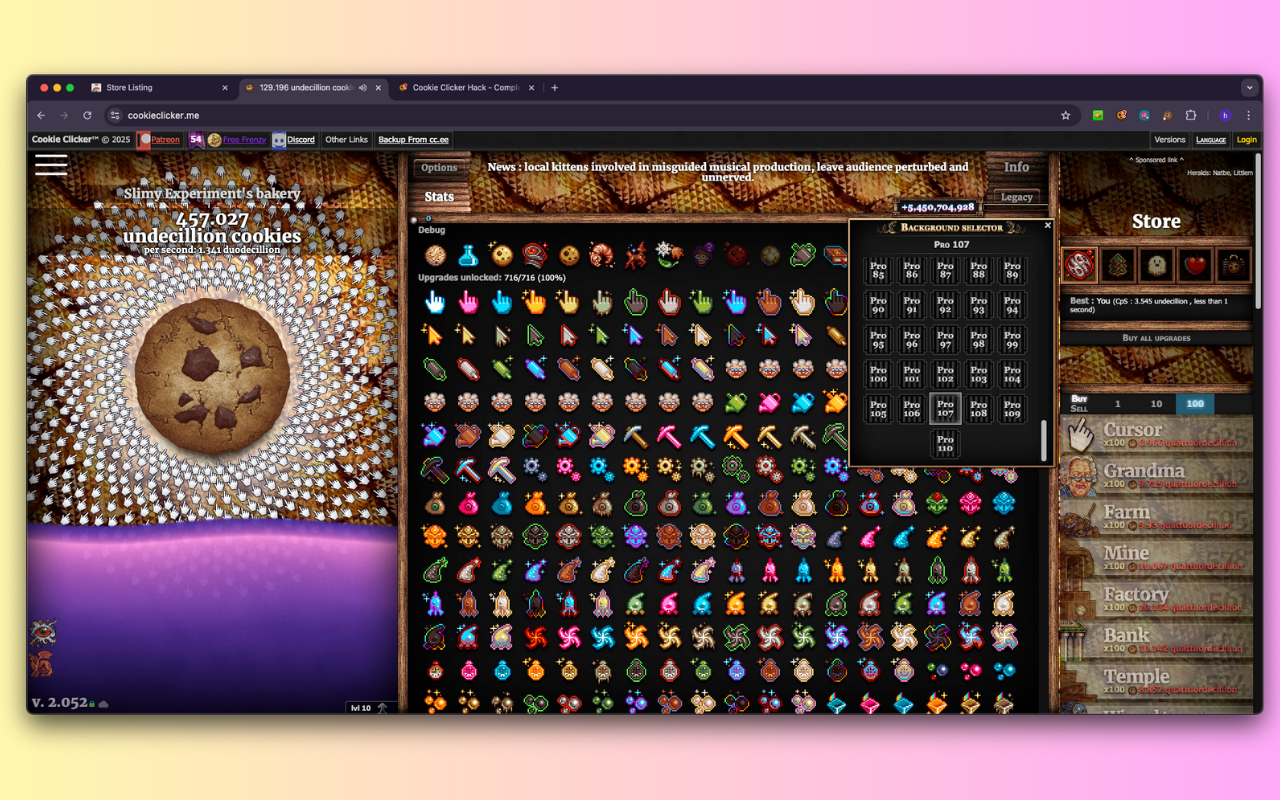Activate the Festive biscuit tree switch

coord(1118,264)
